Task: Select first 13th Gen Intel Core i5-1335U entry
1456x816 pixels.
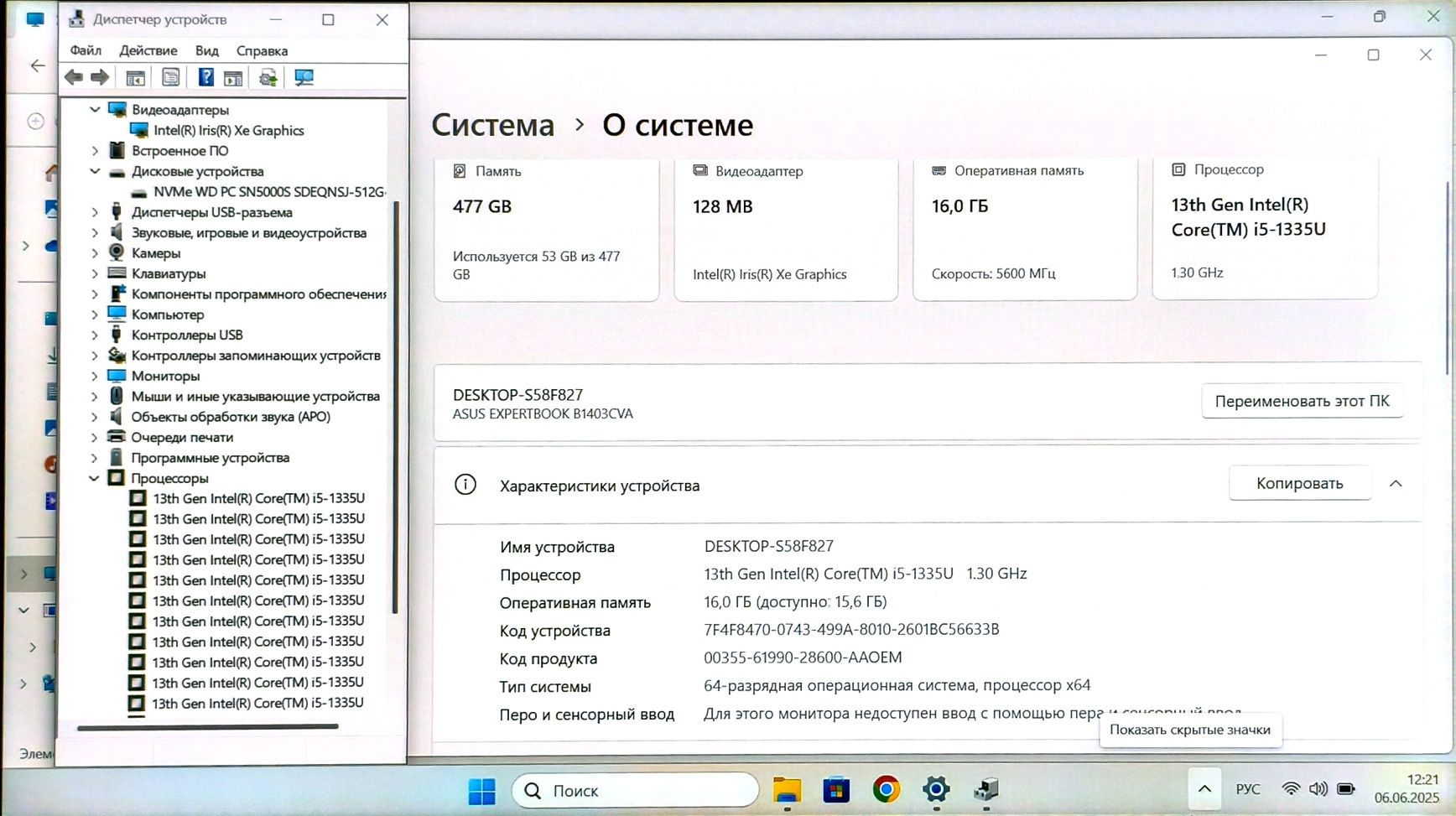Action: (x=258, y=498)
